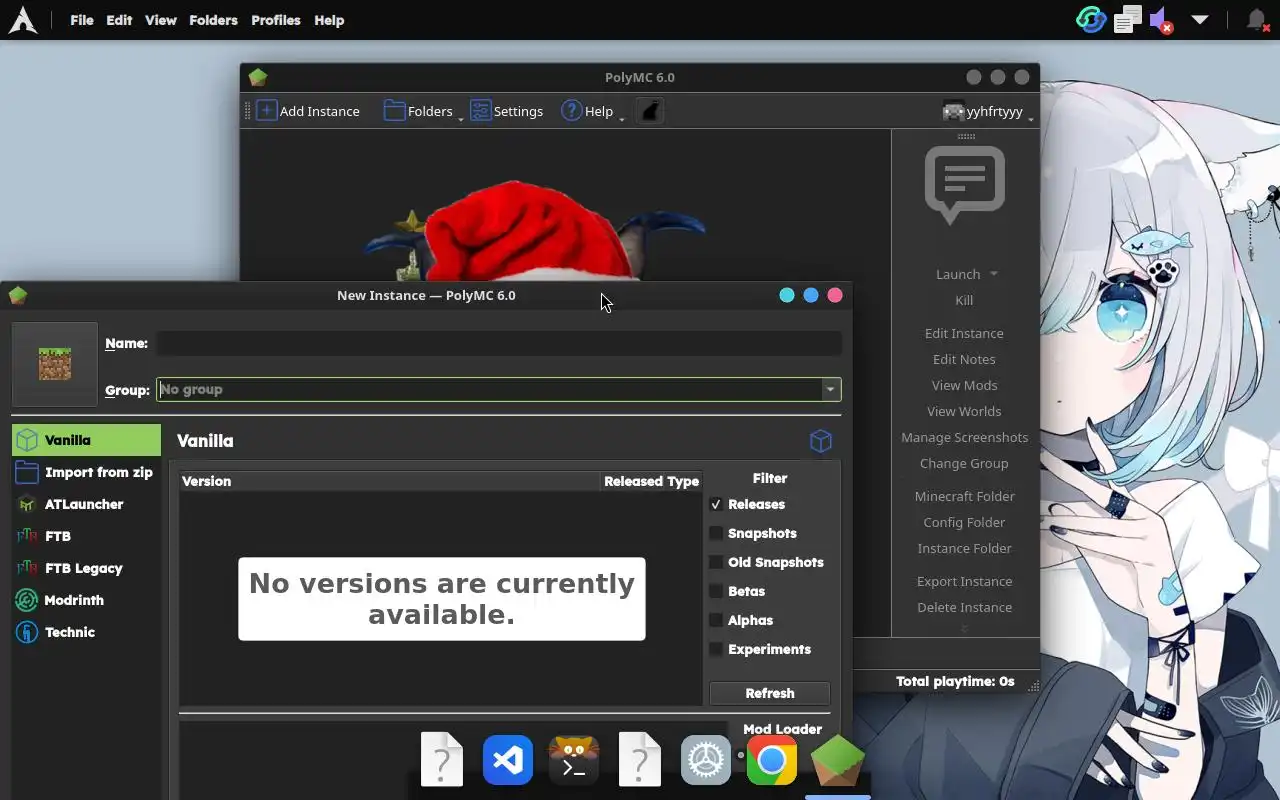1280x800 pixels.
Task: Sort by the Released column header
Action: tap(632, 481)
